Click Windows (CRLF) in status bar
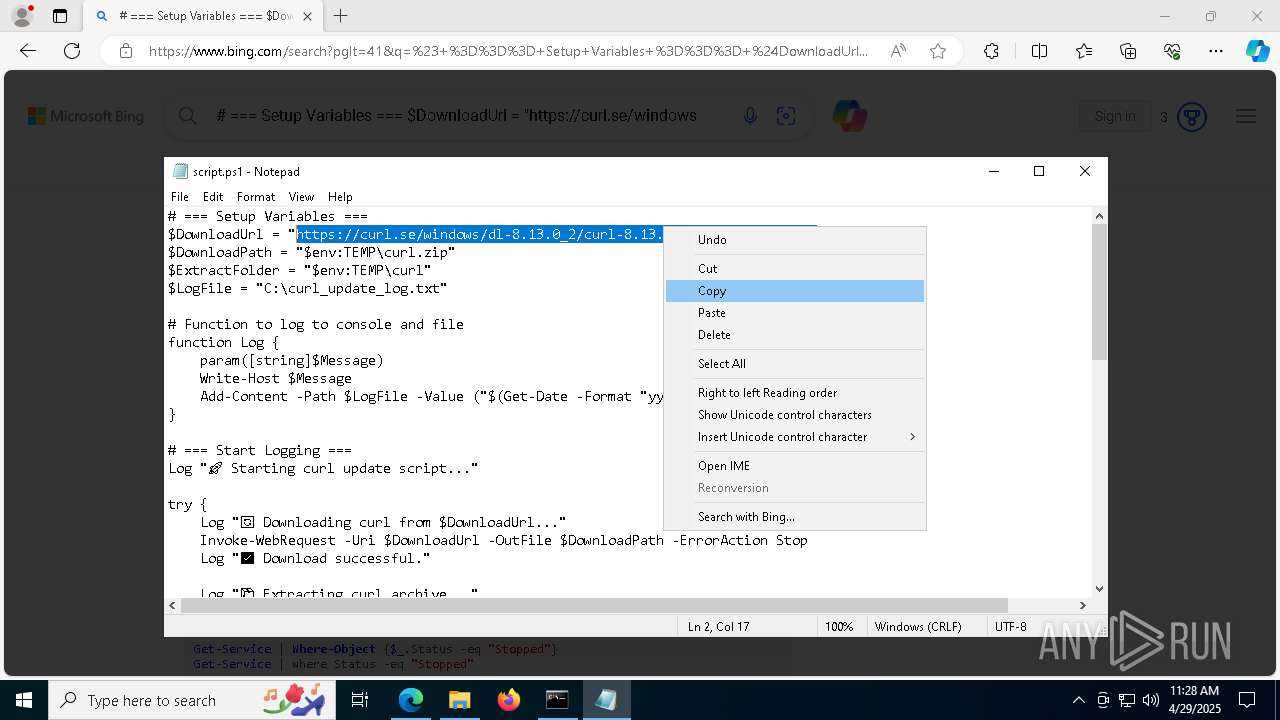This screenshot has width=1280, height=720. 918,627
